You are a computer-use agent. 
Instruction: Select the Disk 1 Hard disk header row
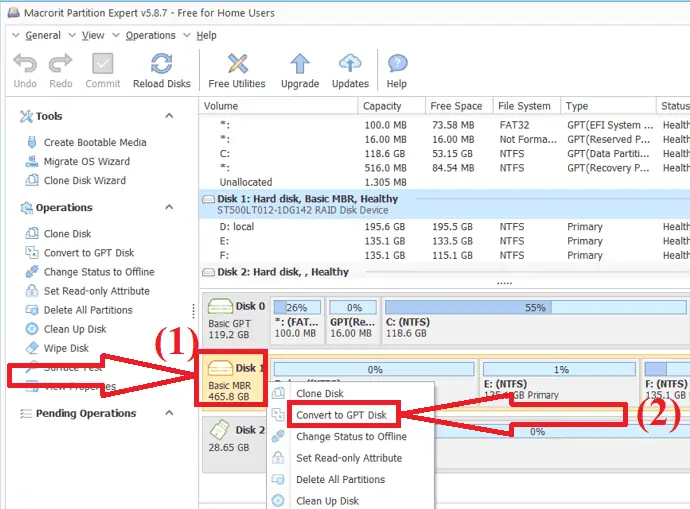tap(444, 204)
